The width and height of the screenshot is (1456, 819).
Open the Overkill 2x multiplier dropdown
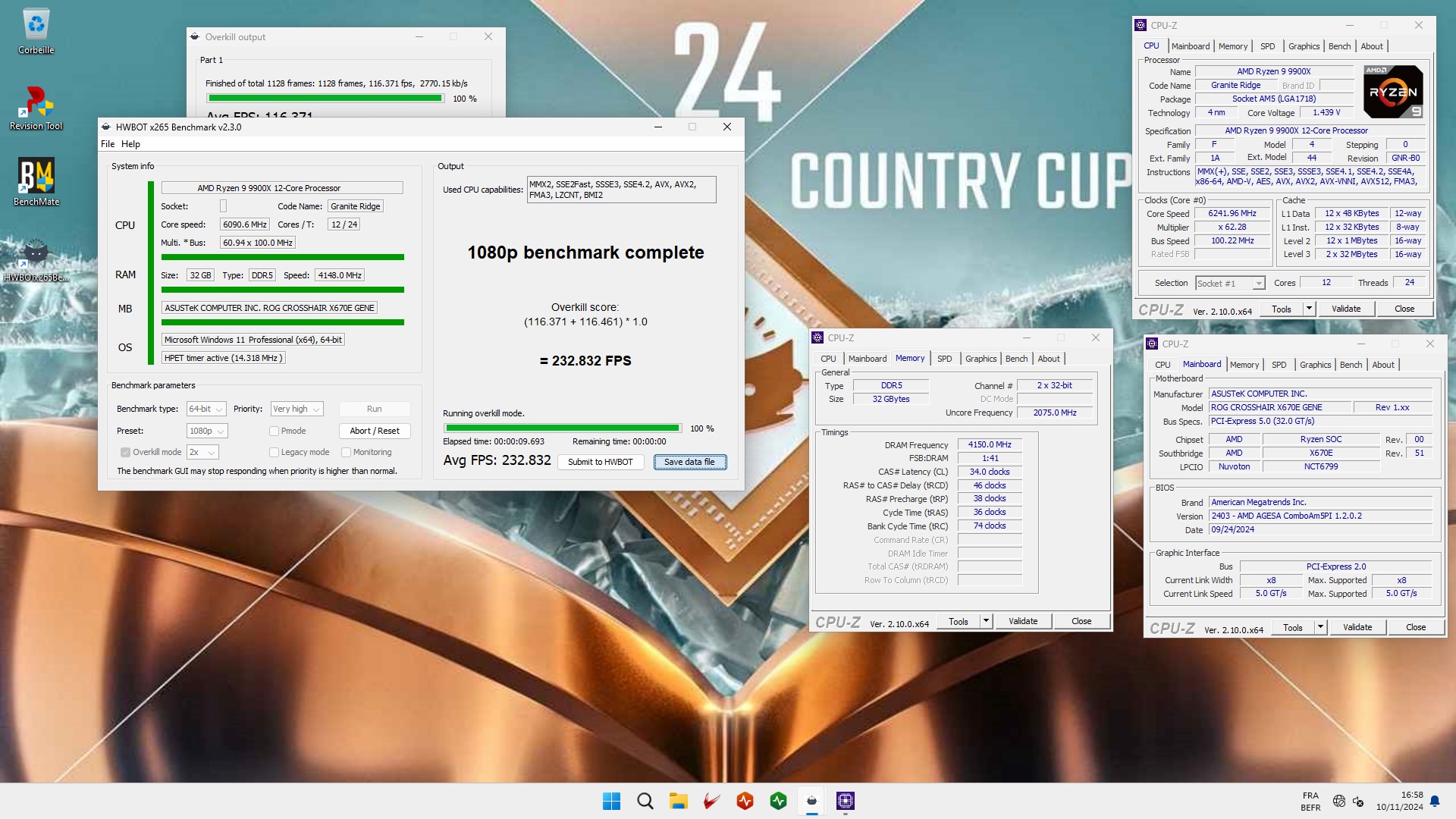click(202, 452)
